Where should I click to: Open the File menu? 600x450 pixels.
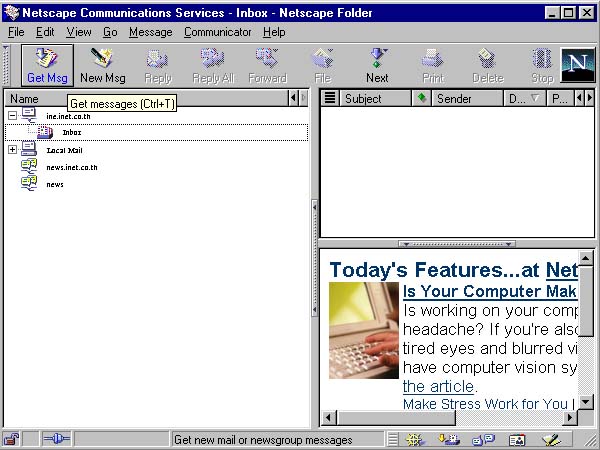pyautogui.click(x=16, y=32)
